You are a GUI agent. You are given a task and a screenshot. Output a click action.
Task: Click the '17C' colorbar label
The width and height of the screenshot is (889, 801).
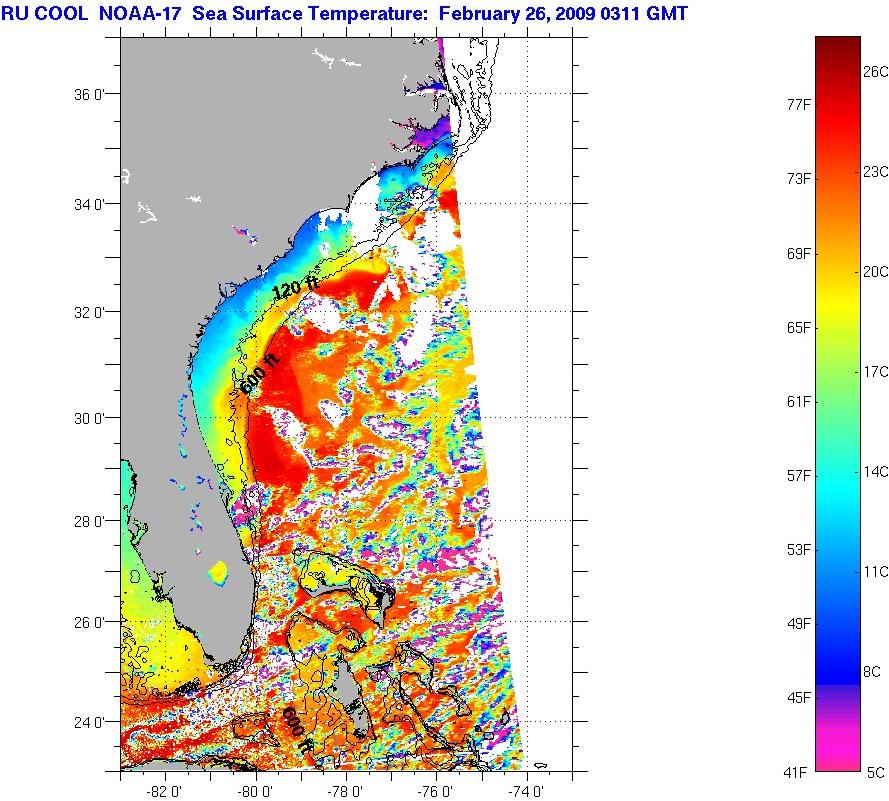tap(875, 372)
